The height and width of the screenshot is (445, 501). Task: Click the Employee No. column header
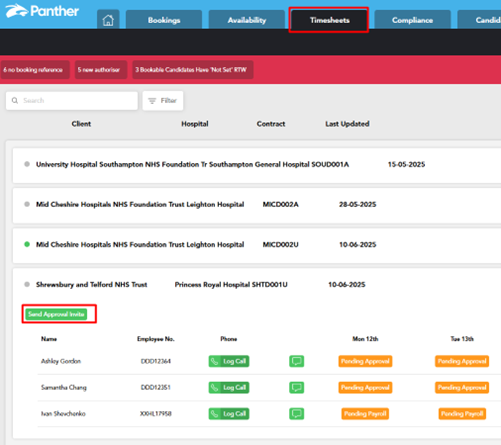click(x=156, y=339)
